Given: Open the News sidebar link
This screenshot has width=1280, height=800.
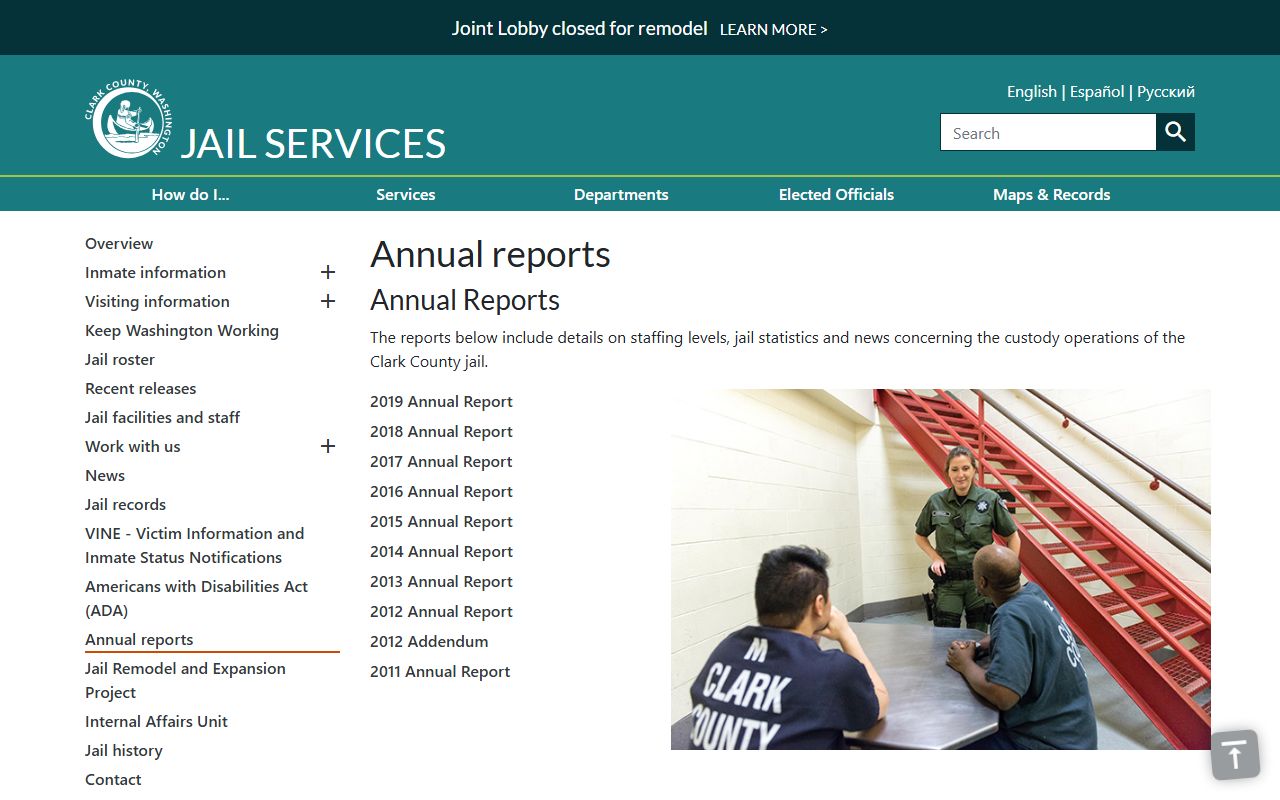Looking at the screenshot, I should 105,475.
